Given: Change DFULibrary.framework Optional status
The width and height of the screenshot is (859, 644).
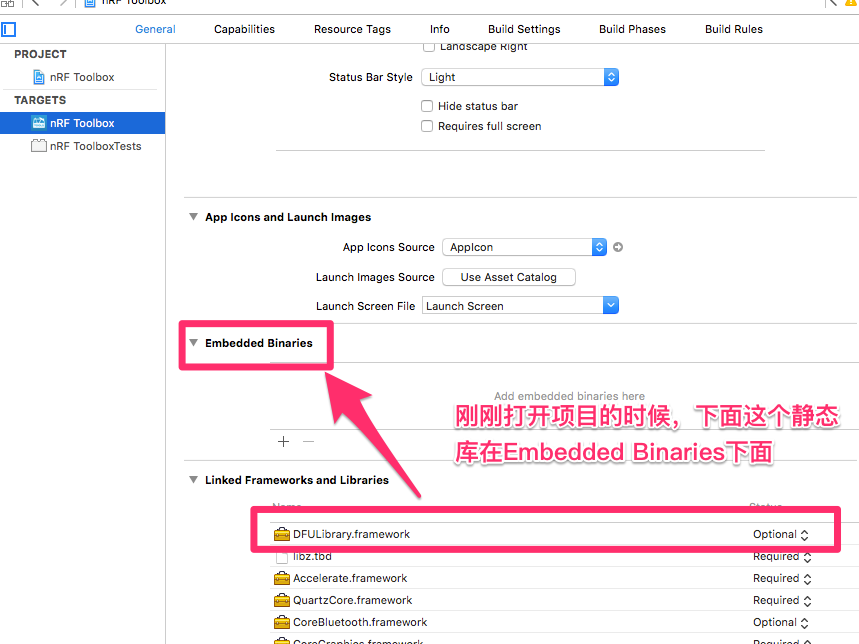Looking at the screenshot, I should coord(781,534).
